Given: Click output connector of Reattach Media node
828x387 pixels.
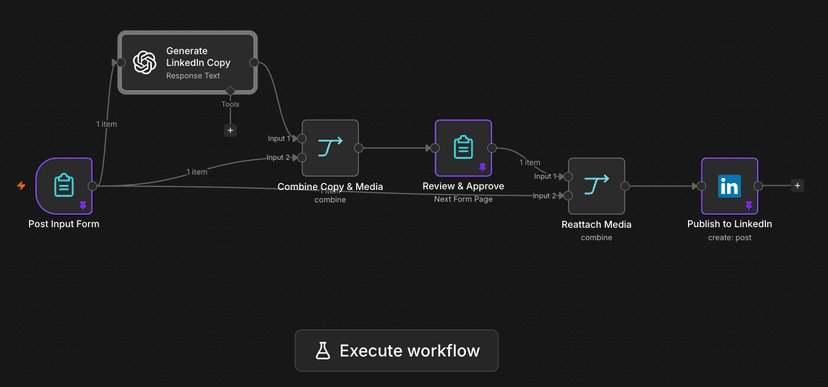Looking at the screenshot, I should [x=625, y=186].
